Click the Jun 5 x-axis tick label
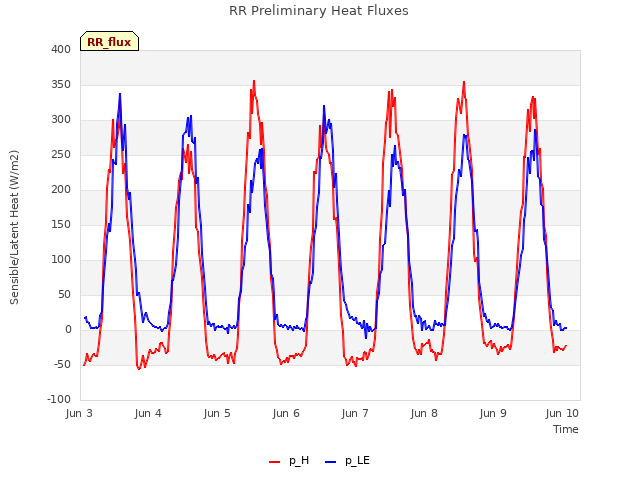The height and width of the screenshot is (480, 640). [x=217, y=413]
